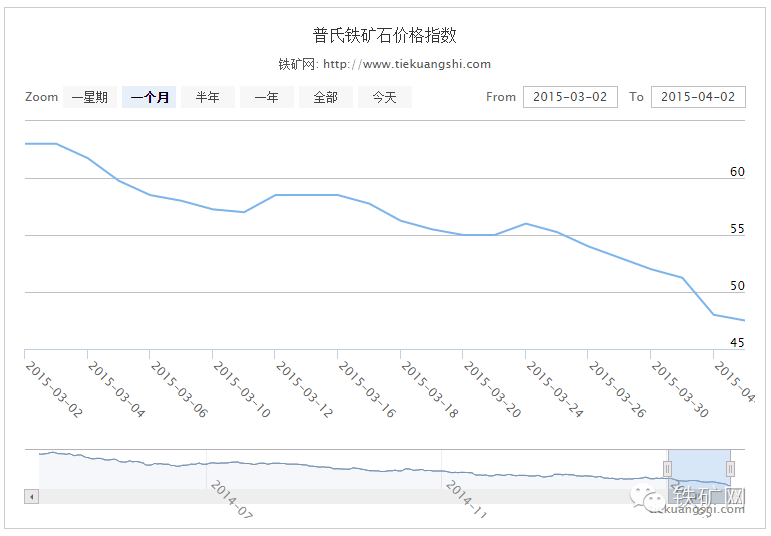Click the To label text

pos(636,97)
